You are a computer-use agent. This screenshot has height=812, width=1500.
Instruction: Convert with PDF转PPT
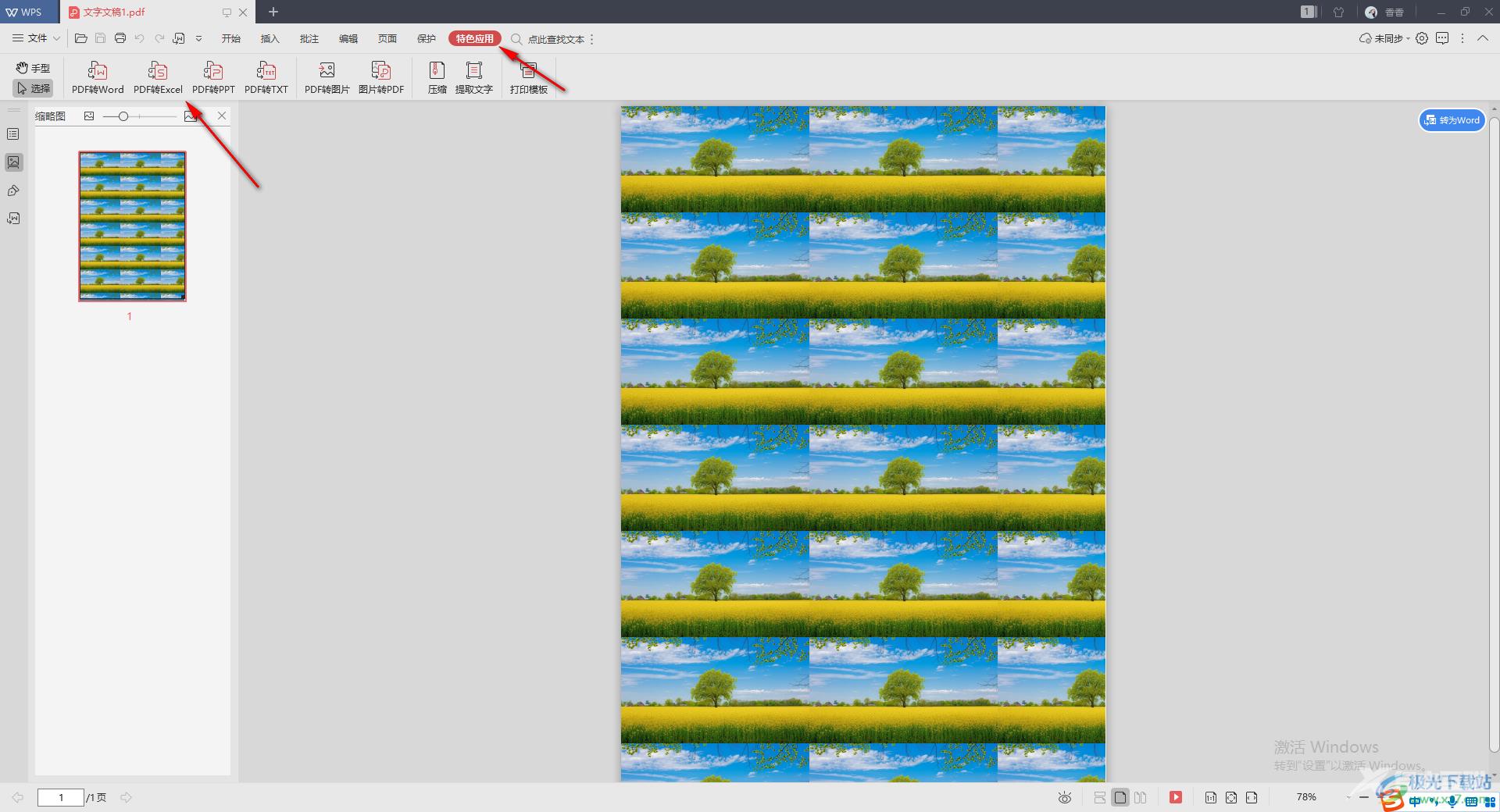click(x=213, y=78)
